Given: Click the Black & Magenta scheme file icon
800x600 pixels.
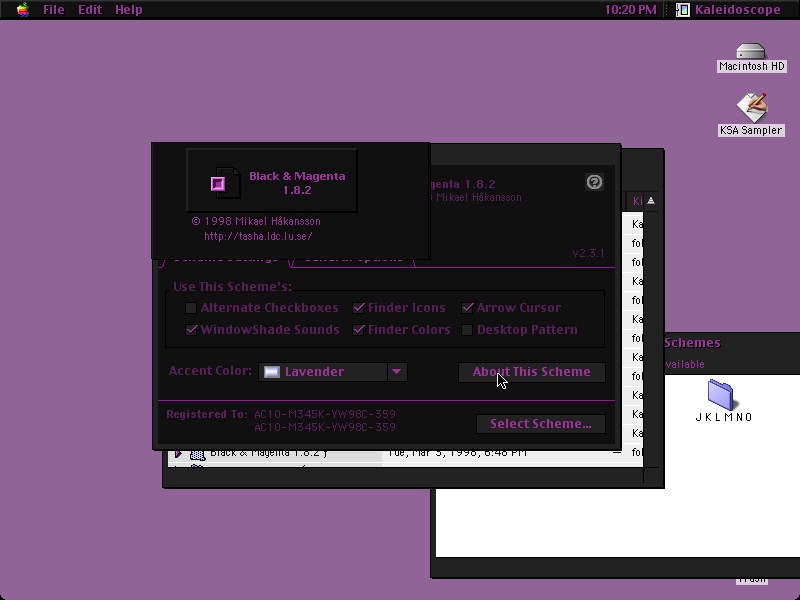Looking at the screenshot, I should point(225,183).
